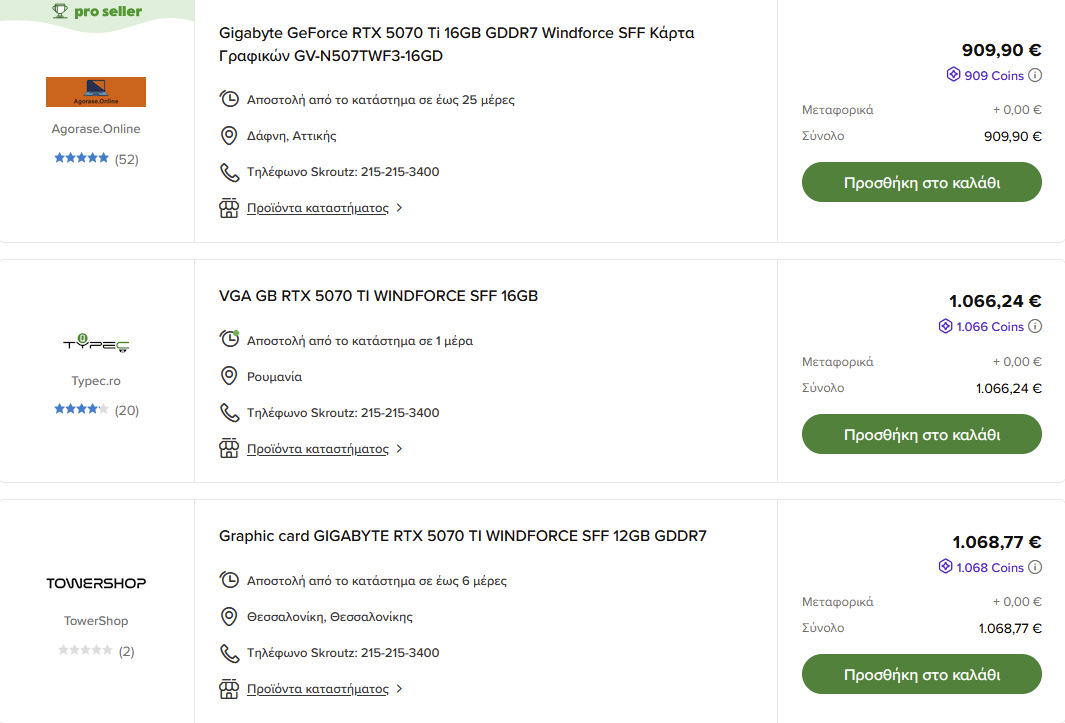Click the Typec.ro shop logo

pos(96,343)
